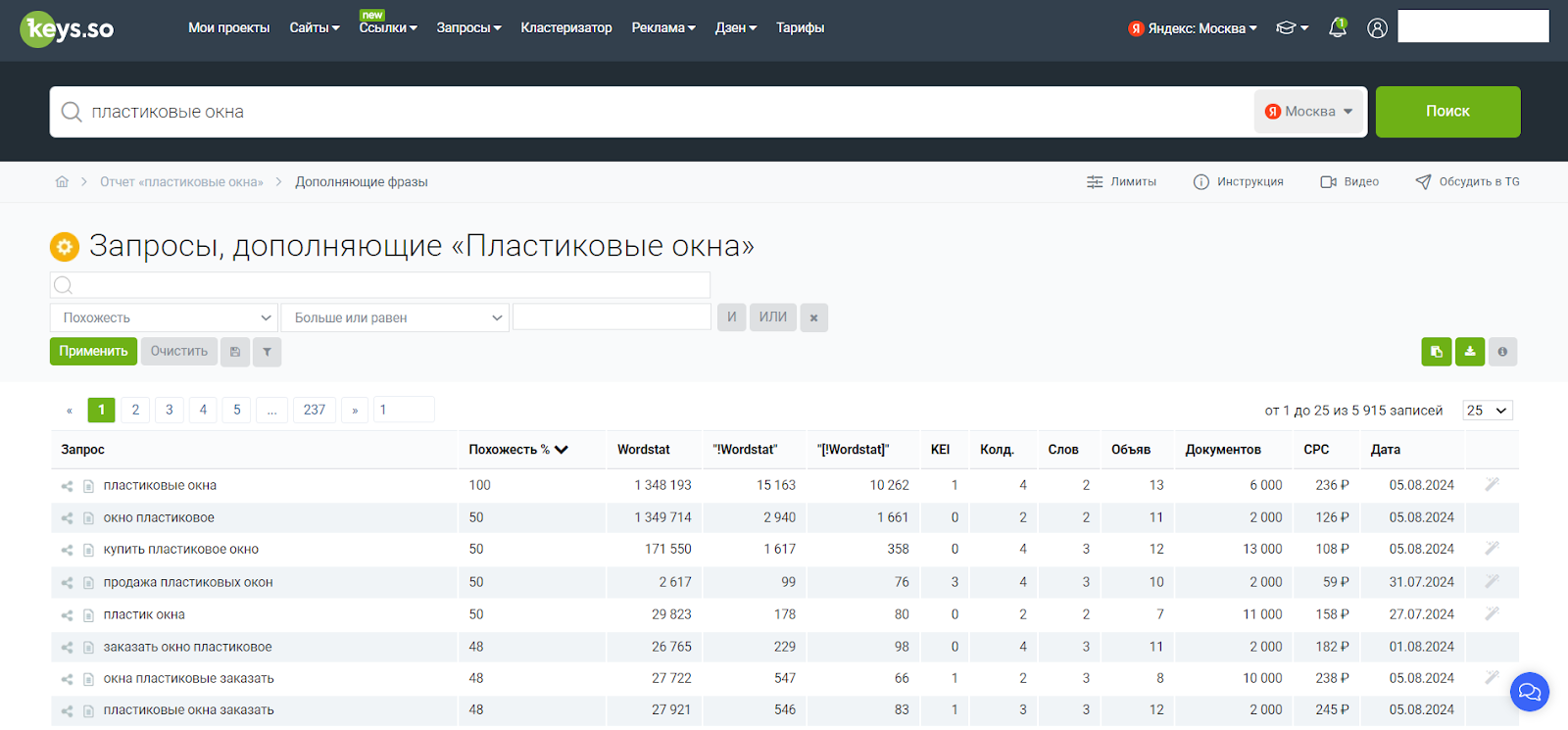The height and width of the screenshot is (730, 1568).
Task: Click the ИЛИ logical operator button
Action: click(773, 317)
